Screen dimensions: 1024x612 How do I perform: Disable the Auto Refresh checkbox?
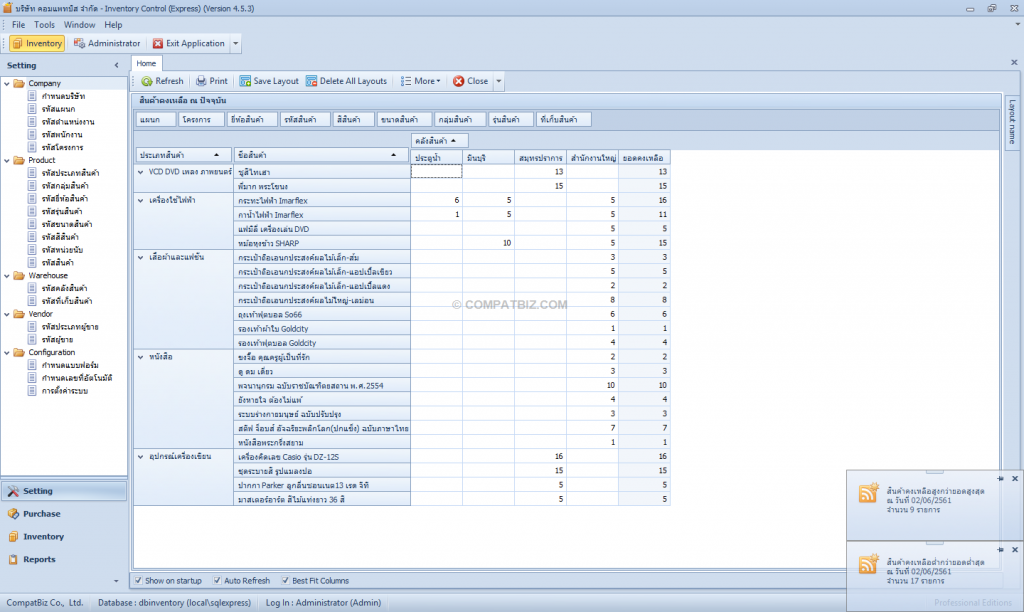pyautogui.click(x=217, y=580)
